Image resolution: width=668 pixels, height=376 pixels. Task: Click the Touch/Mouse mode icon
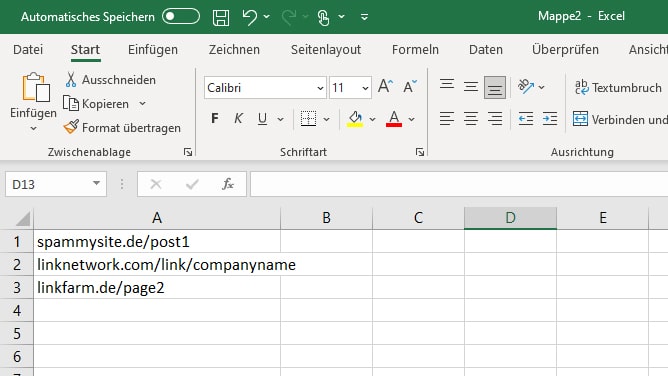point(323,17)
